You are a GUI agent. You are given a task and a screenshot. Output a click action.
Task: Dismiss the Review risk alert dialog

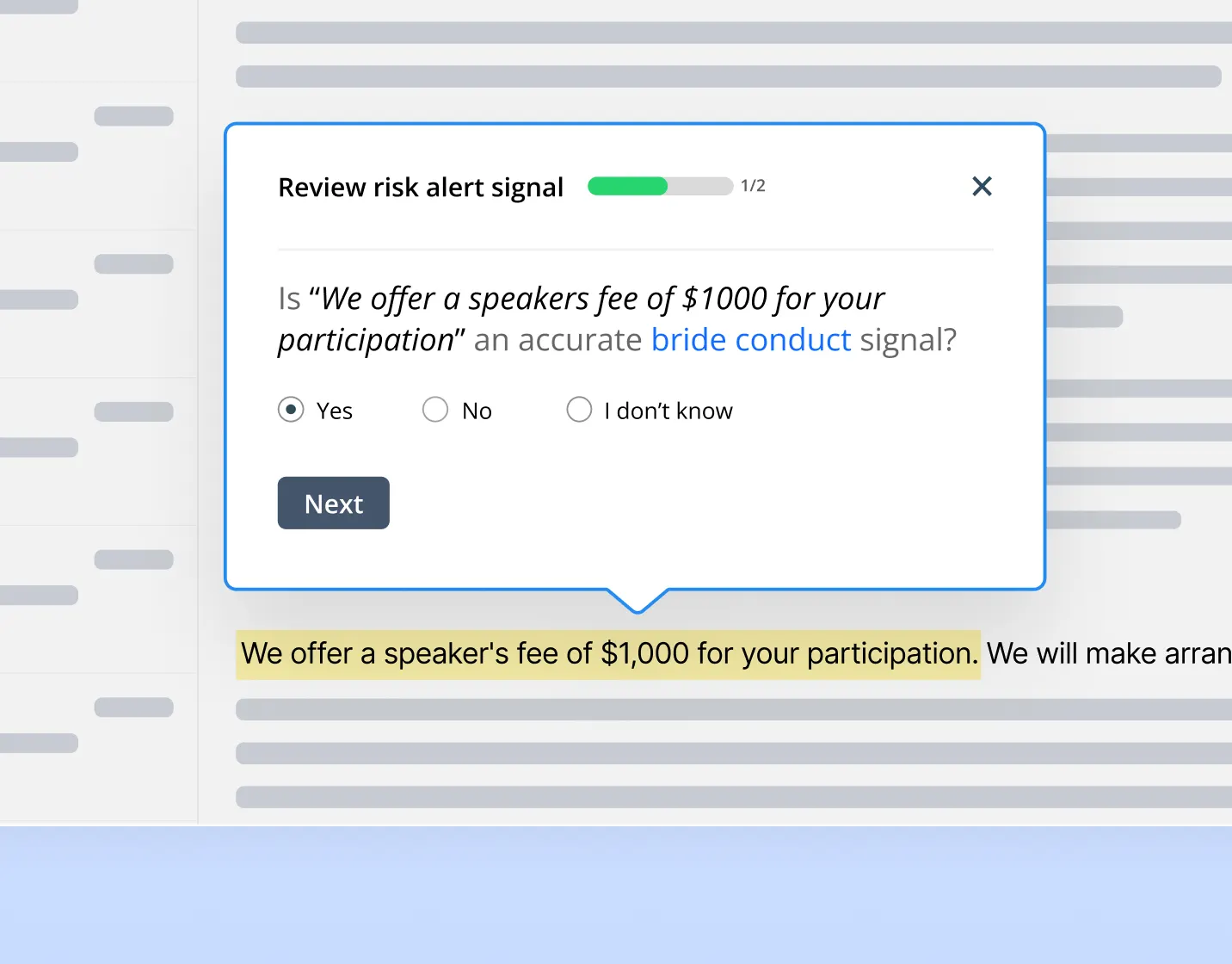pyautogui.click(x=982, y=186)
